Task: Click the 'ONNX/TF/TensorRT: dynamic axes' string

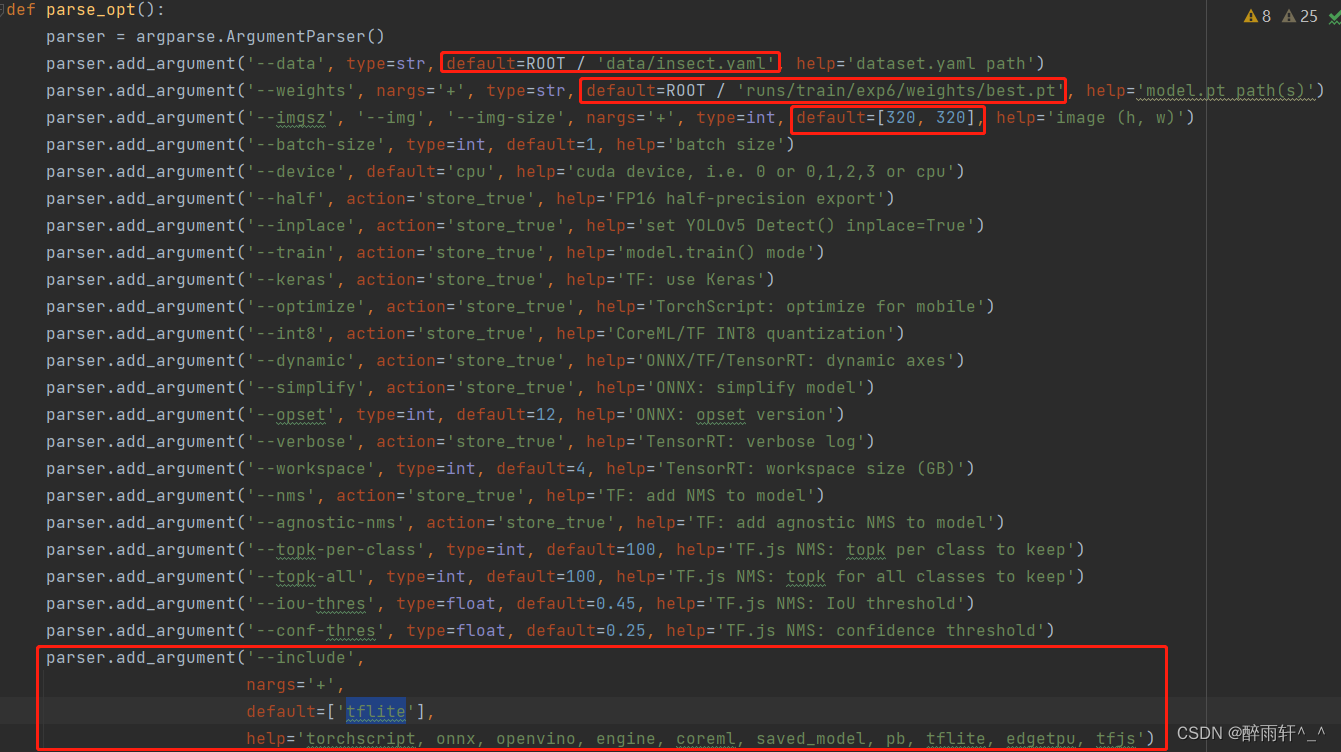Action: pos(795,361)
